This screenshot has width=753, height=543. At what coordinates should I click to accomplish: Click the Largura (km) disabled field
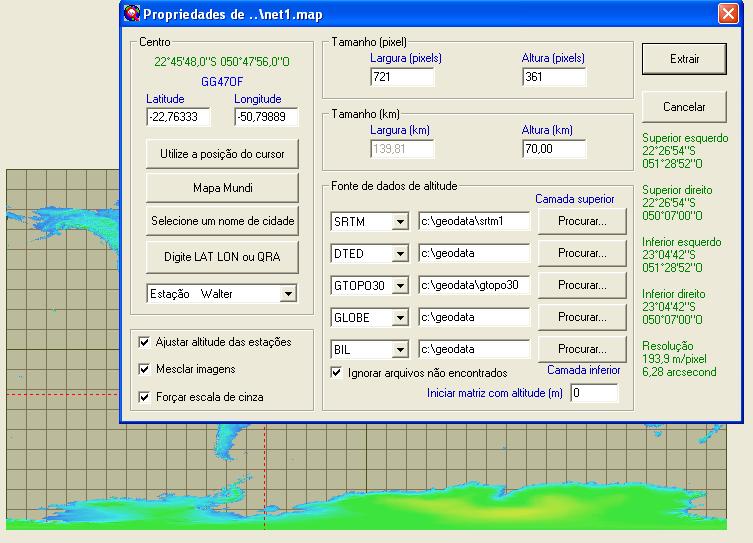(402, 149)
